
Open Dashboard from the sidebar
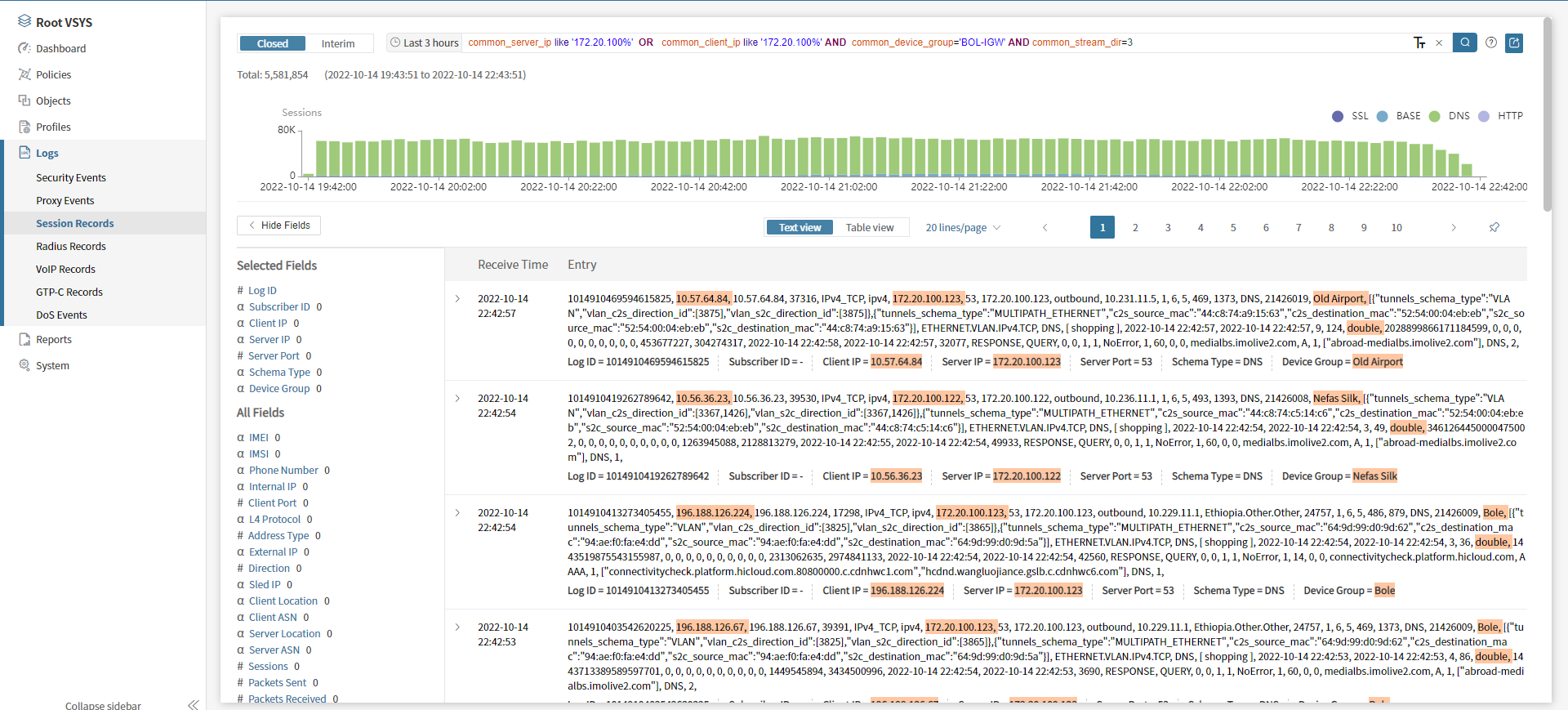[60, 49]
